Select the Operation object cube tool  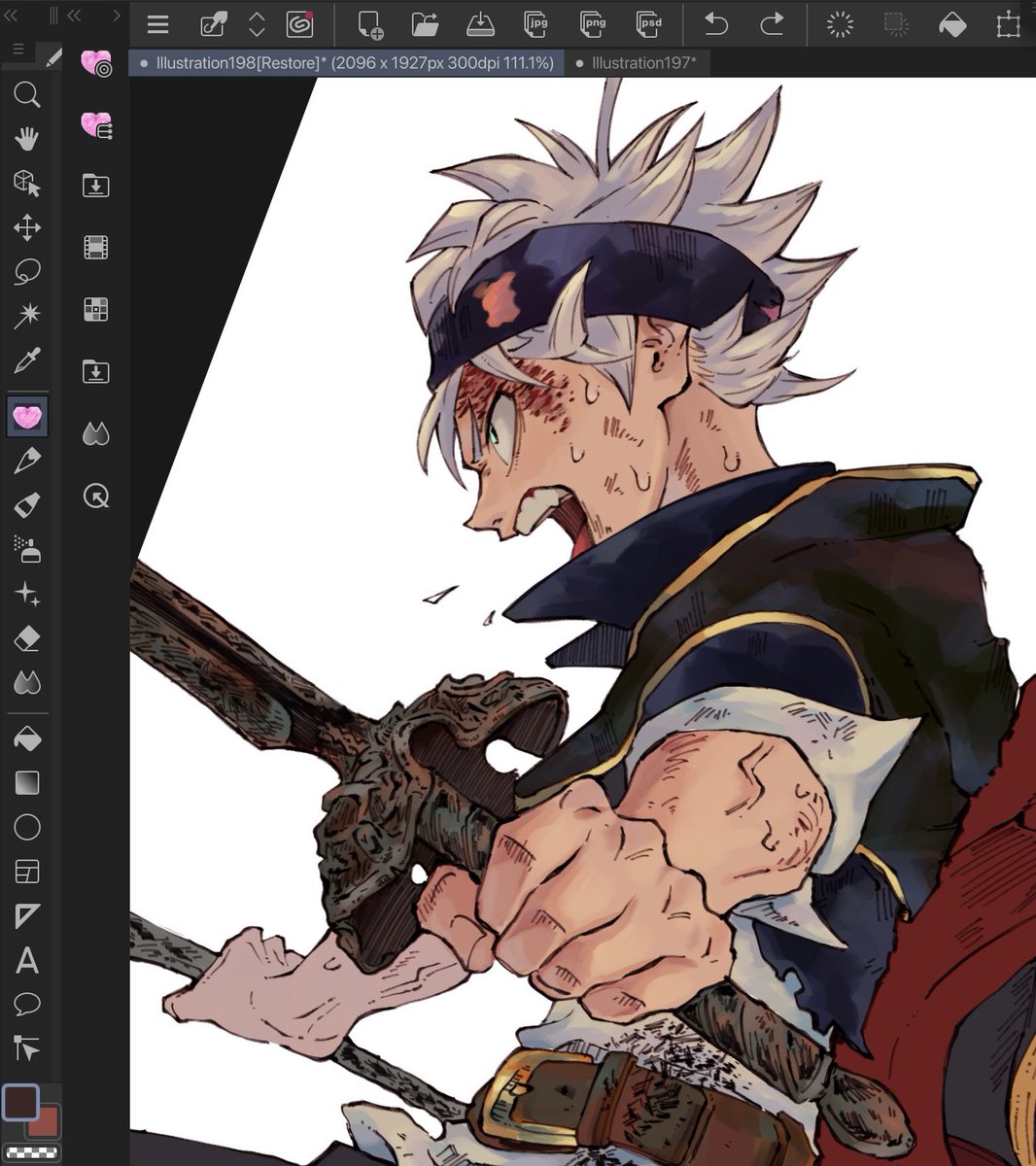click(x=27, y=183)
